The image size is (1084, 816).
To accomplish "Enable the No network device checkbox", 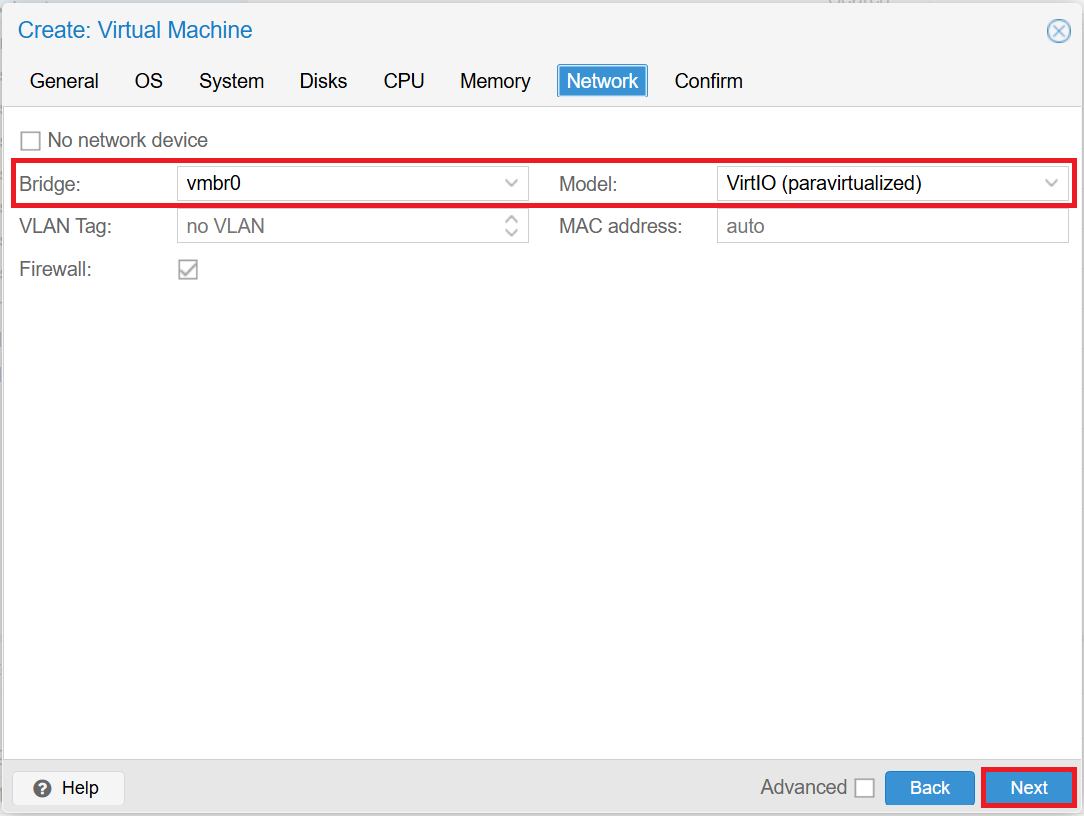I will (x=30, y=140).
